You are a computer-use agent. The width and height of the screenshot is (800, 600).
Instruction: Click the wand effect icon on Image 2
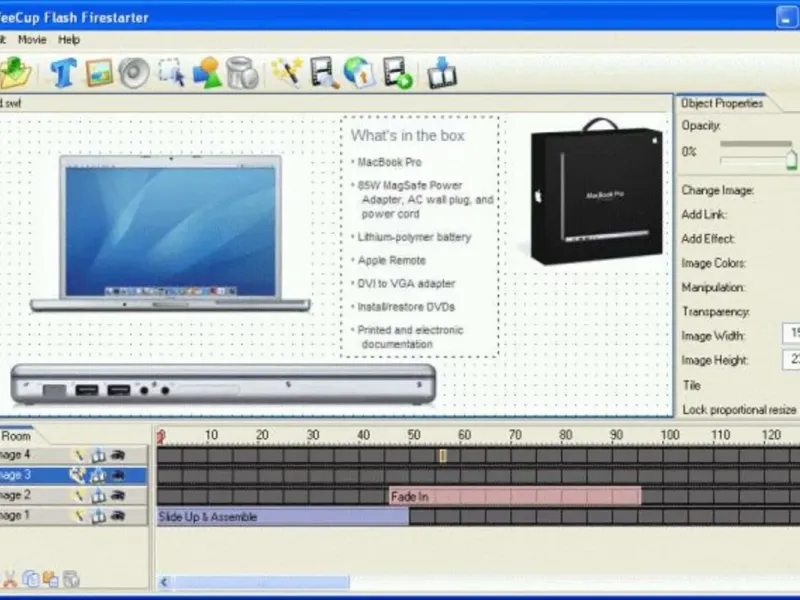(x=79, y=495)
